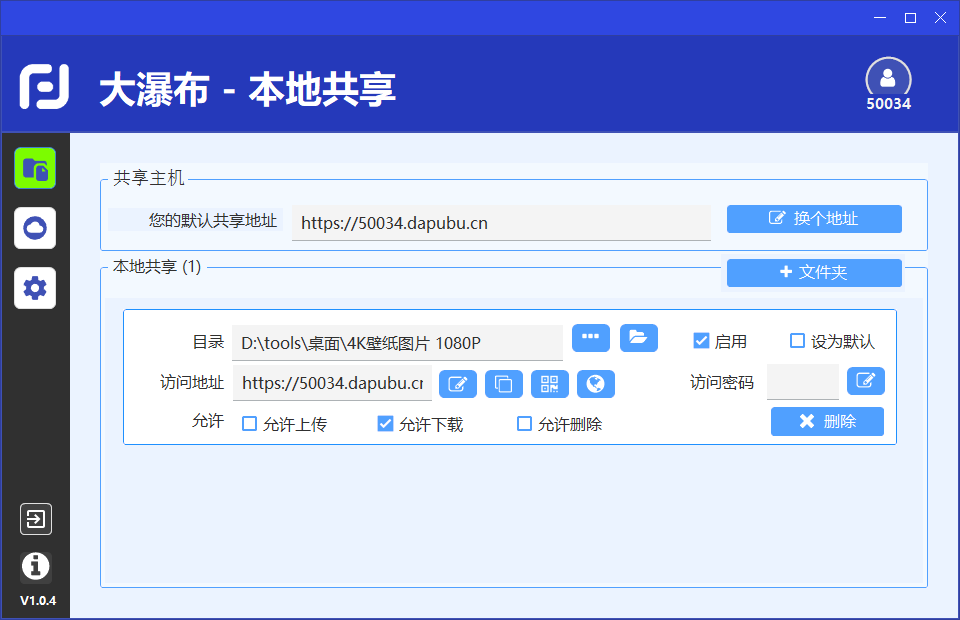Viewport: 960px width, 620px height.
Task: Enable the 设为默认 checkbox
Action: click(798, 341)
